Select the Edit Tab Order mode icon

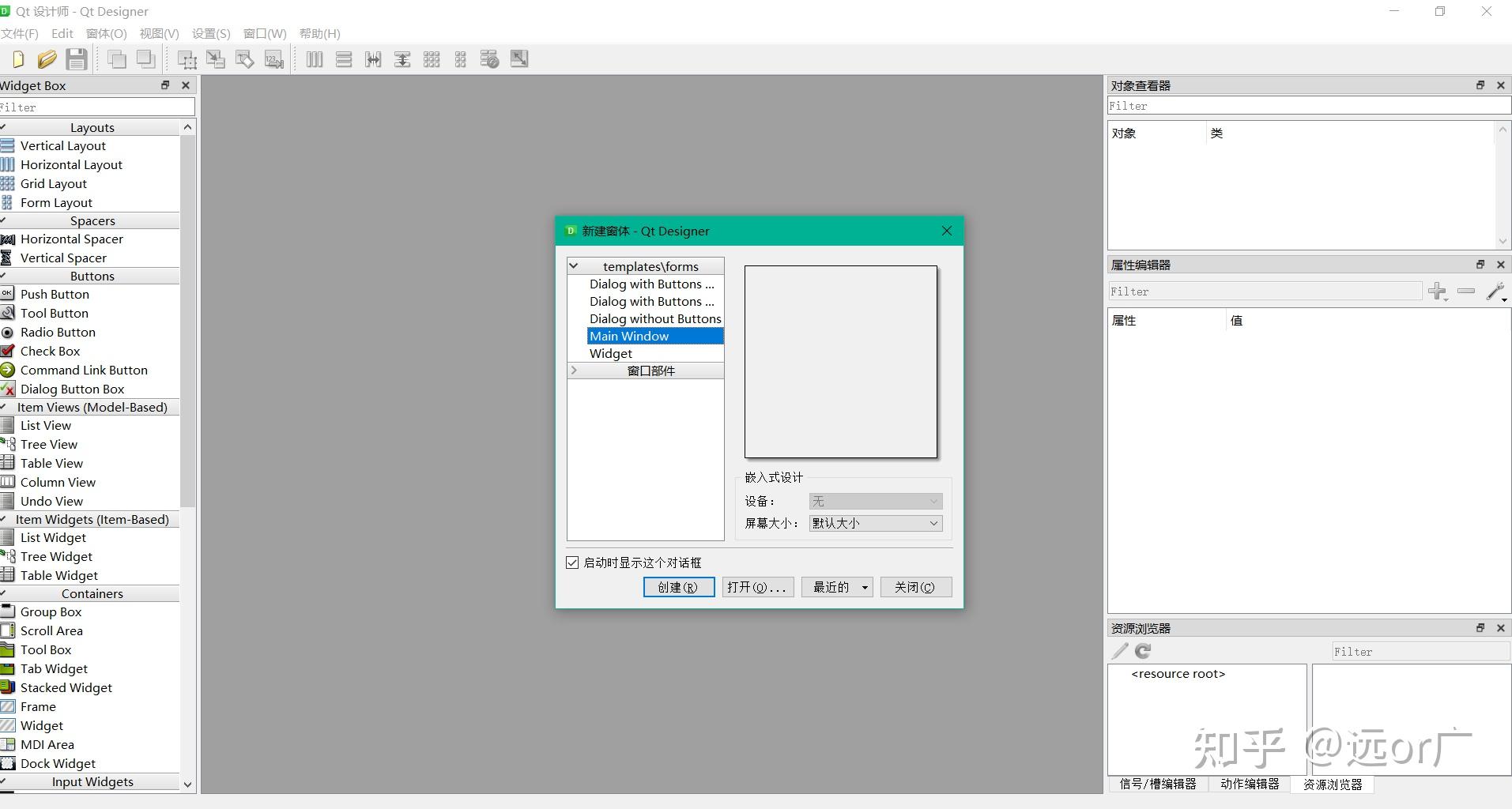click(x=273, y=58)
